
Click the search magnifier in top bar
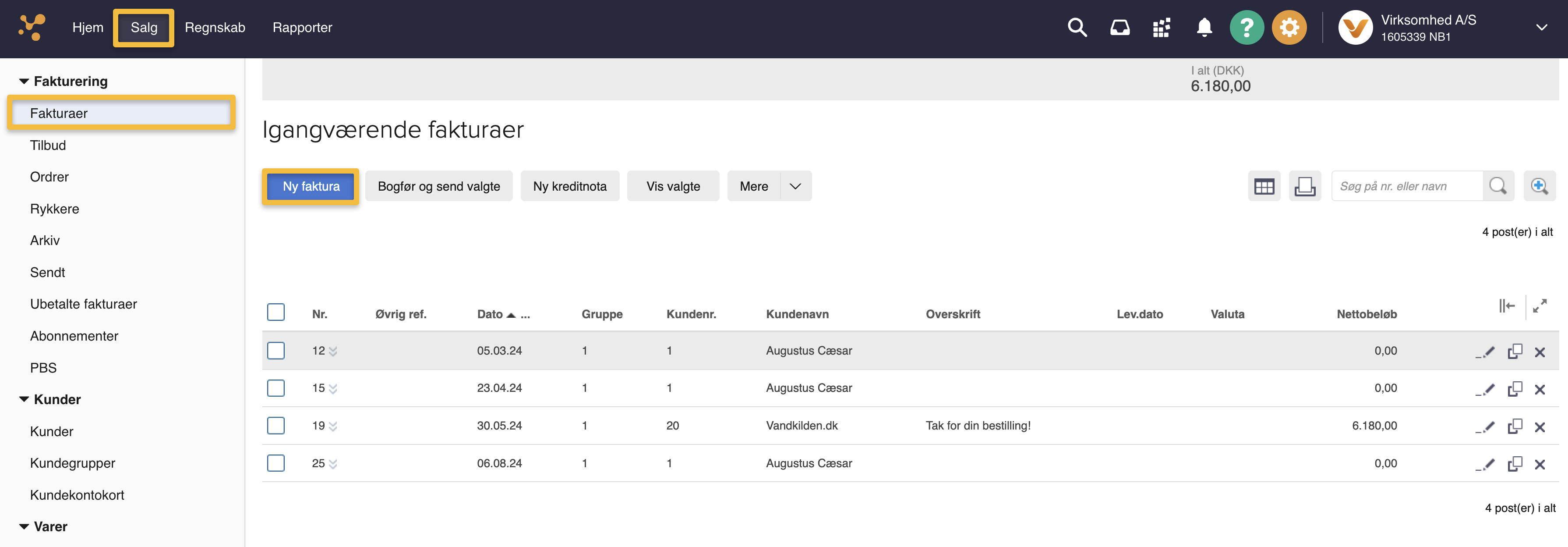coord(1077,28)
